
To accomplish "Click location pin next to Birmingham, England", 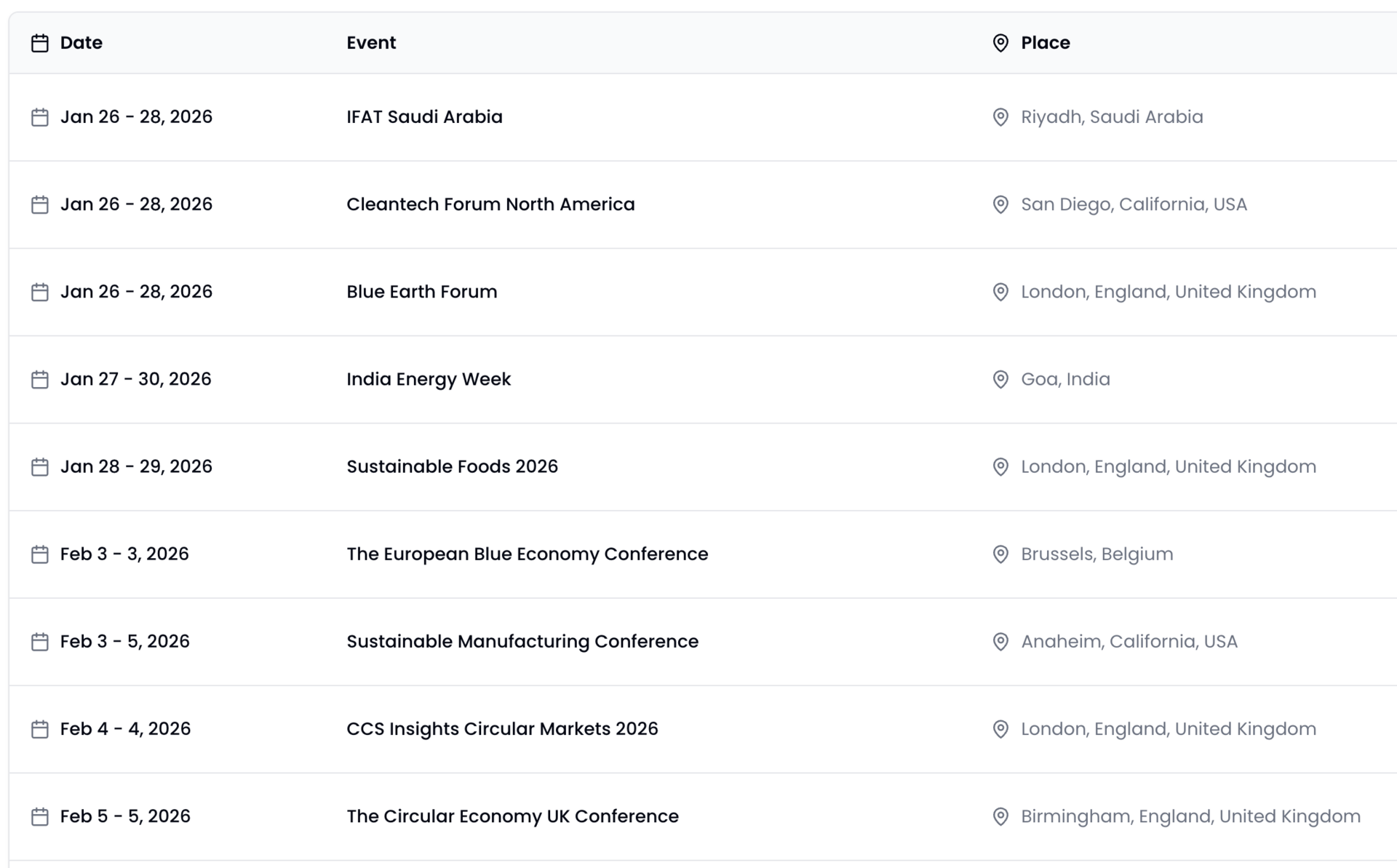I will [1000, 816].
